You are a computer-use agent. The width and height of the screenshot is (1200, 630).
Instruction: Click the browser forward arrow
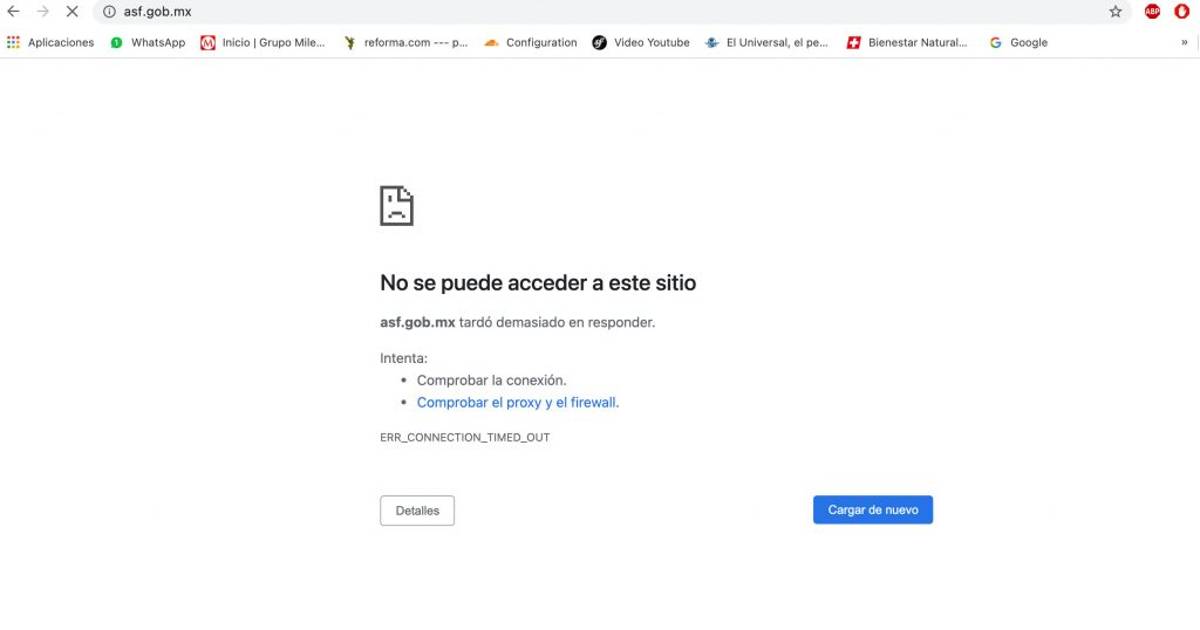coord(42,12)
